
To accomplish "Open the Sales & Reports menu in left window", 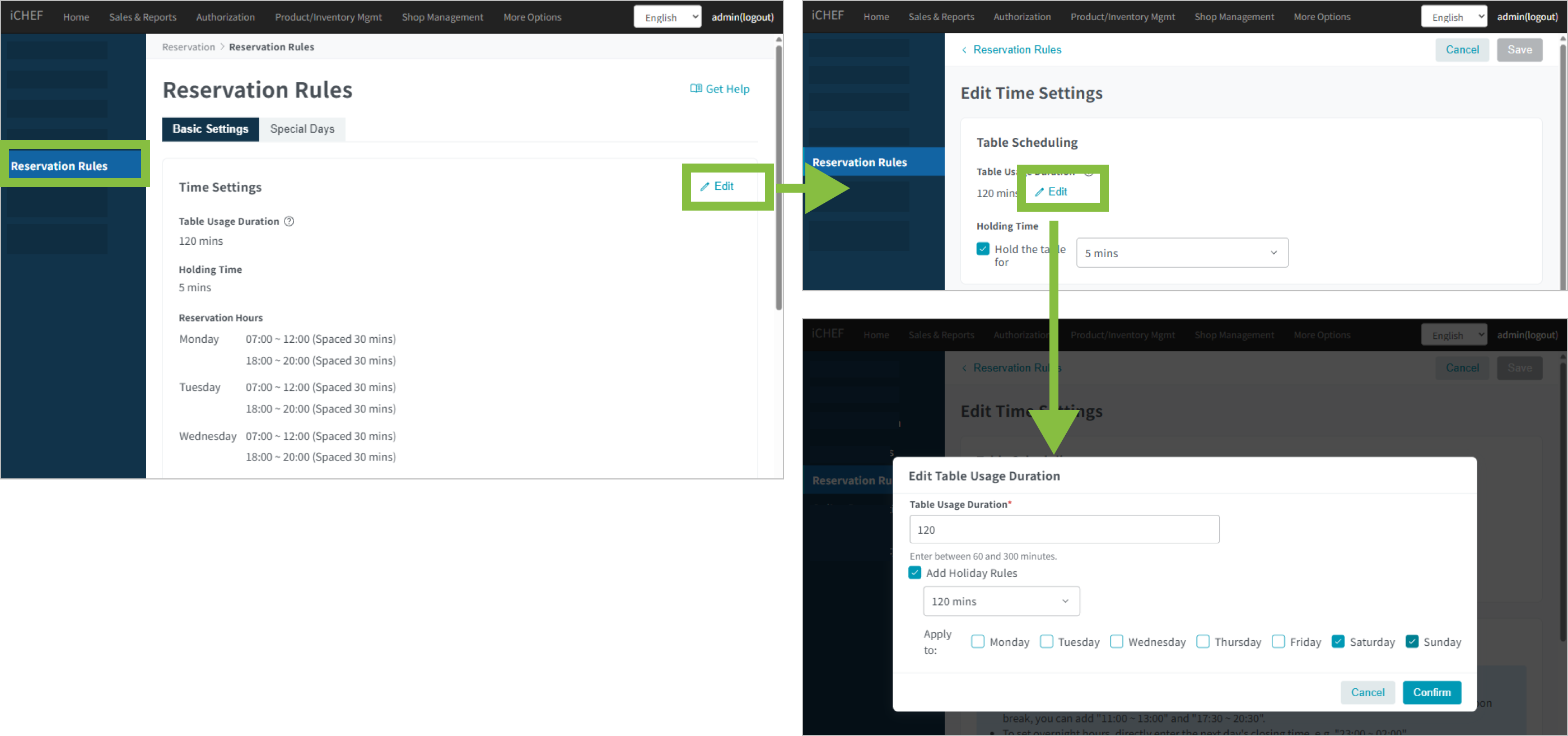I will pos(142,17).
